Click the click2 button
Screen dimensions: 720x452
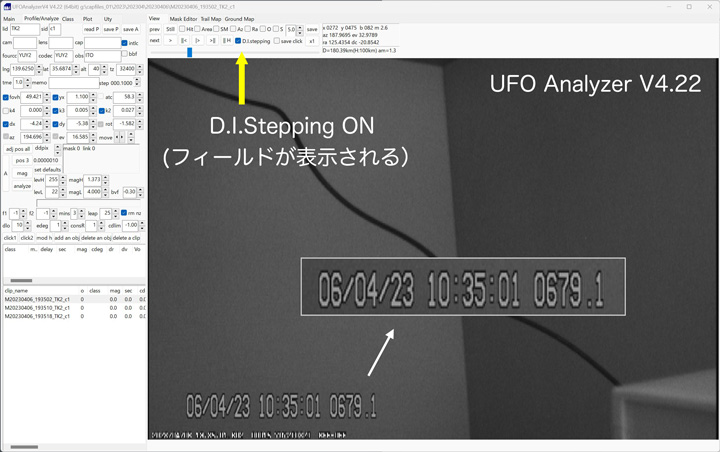(x=27, y=238)
